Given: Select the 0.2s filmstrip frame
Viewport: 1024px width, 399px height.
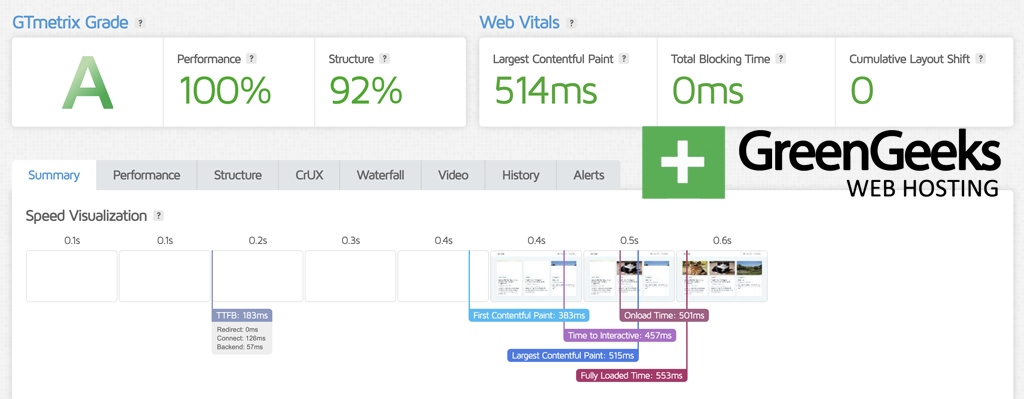Looking at the screenshot, I should pyautogui.click(x=257, y=276).
